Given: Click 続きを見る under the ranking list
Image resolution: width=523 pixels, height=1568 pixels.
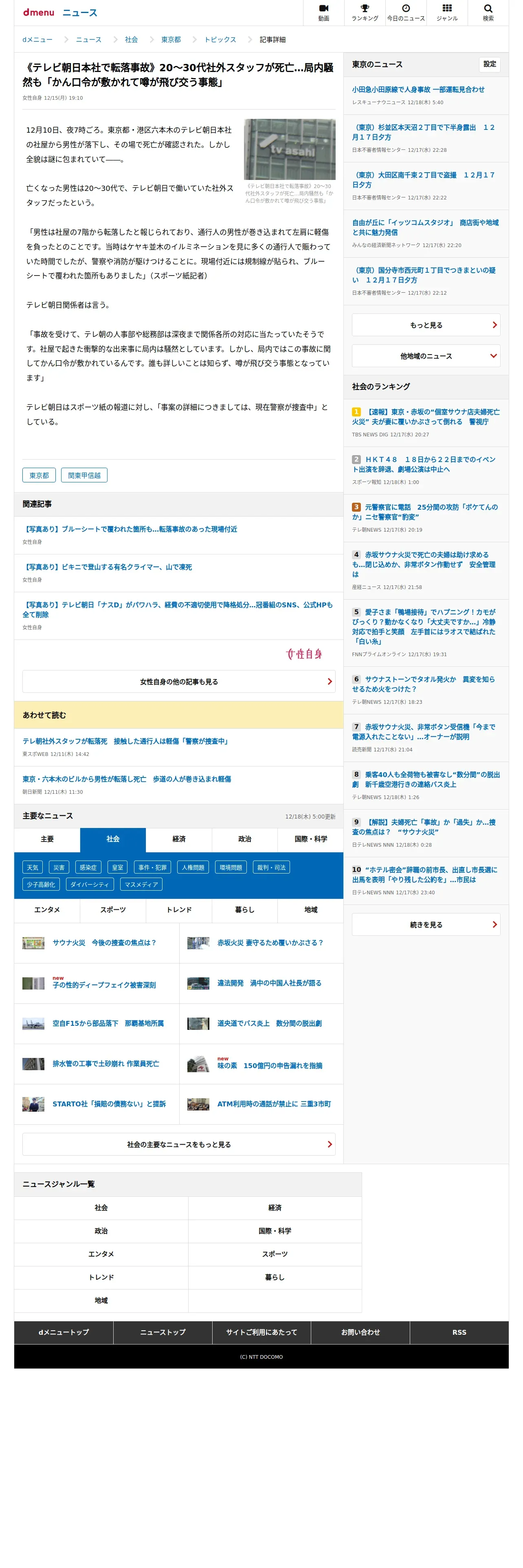Looking at the screenshot, I should [426, 924].
